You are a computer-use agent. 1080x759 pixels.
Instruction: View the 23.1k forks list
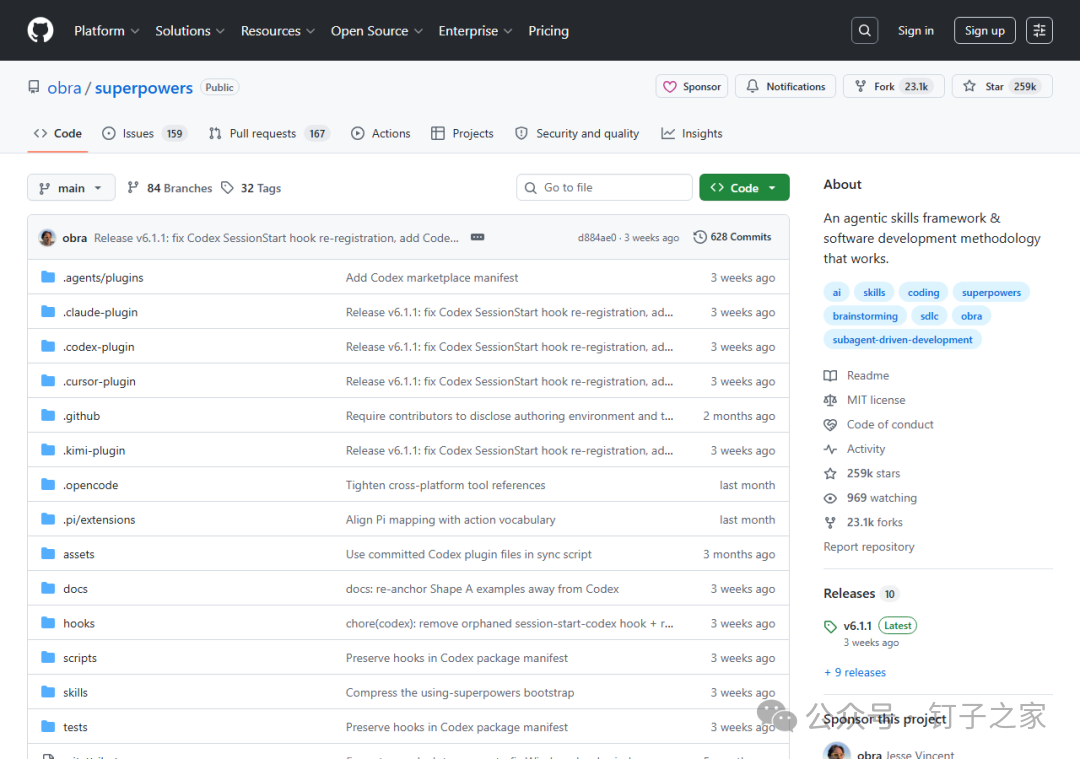point(864,522)
